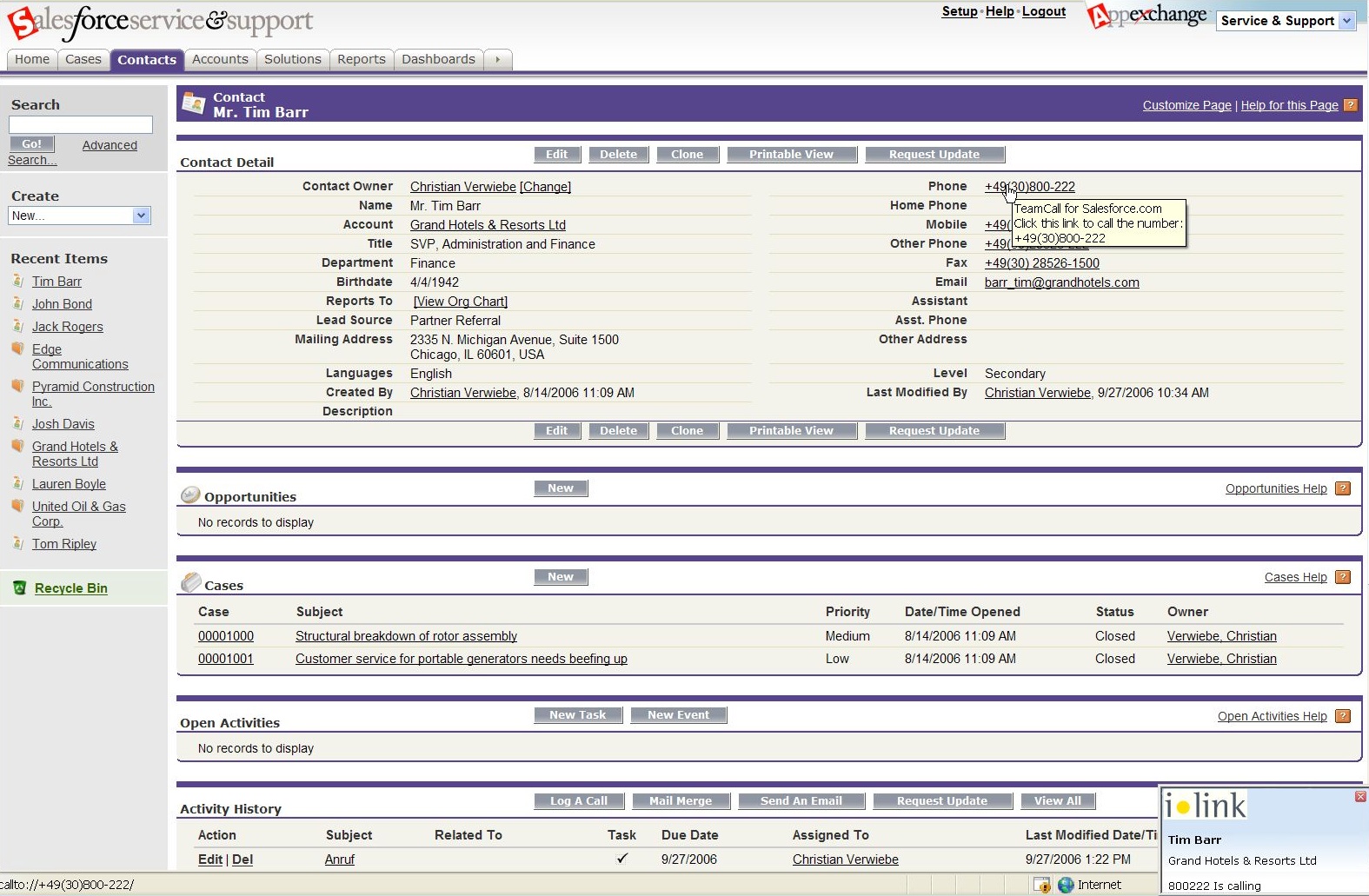Click the Cases Help question mark icon
1369x896 pixels.
(1343, 577)
